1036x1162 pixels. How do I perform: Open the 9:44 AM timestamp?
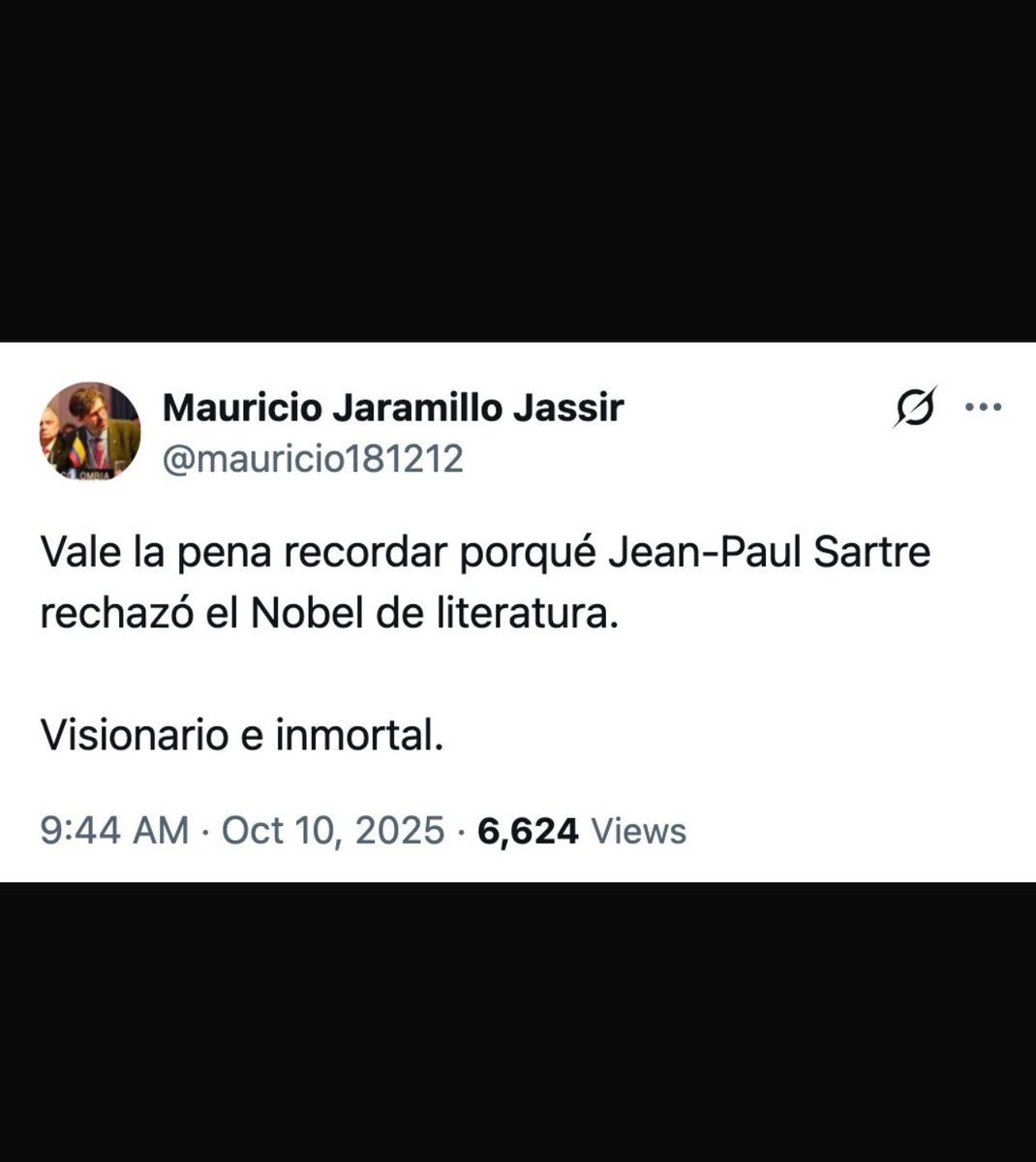coord(114,831)
